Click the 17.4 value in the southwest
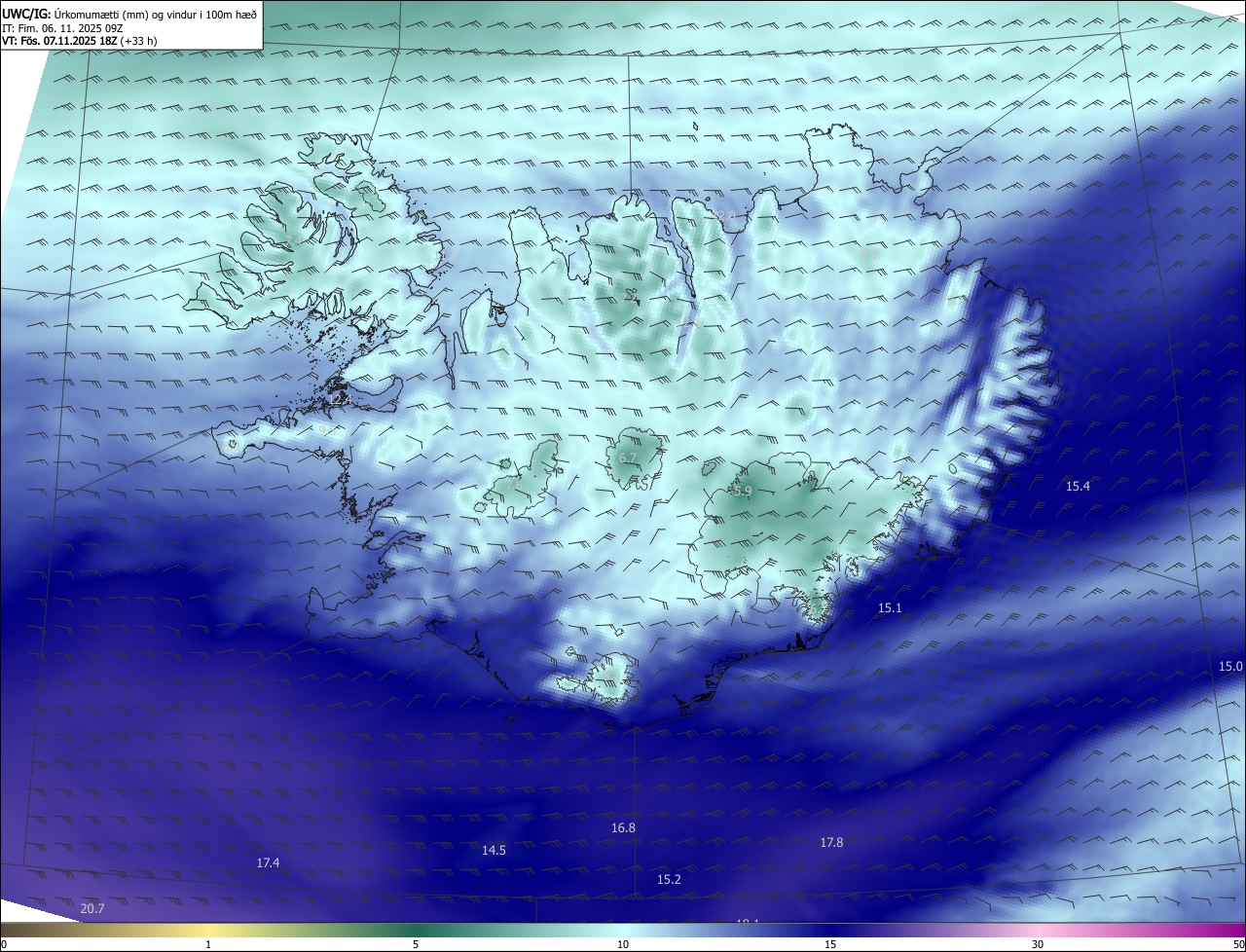Screen dimensions: 1246x952 [x=268, y=862]
